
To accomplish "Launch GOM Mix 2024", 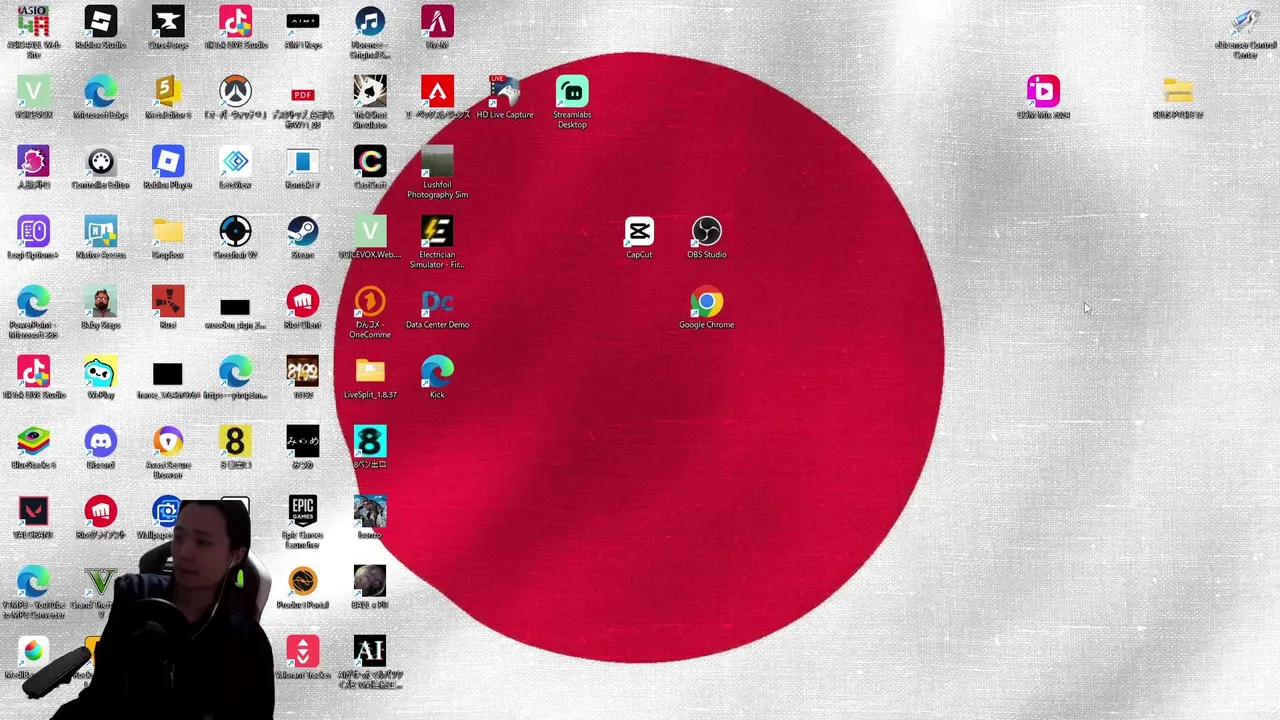I will pyautogui.click(x=1043, y=92).
